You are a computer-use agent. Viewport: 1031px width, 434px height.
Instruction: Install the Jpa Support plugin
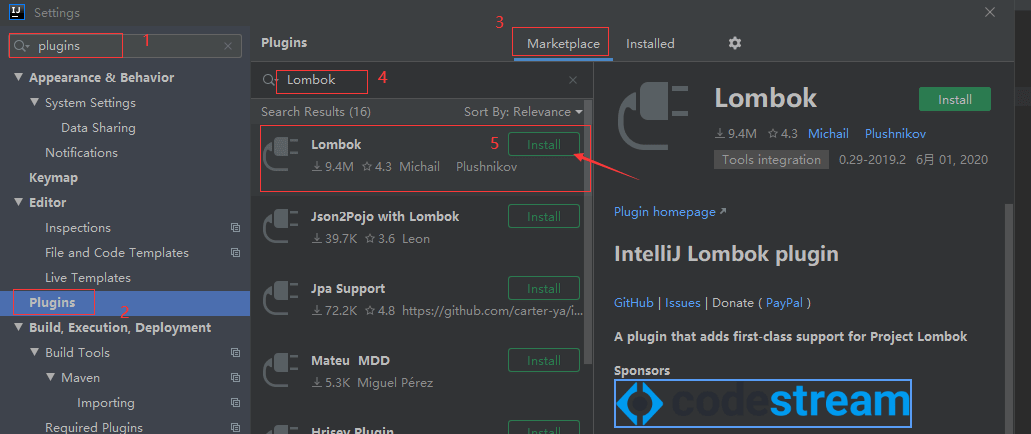pyautogui.click(x=544, y=288)
